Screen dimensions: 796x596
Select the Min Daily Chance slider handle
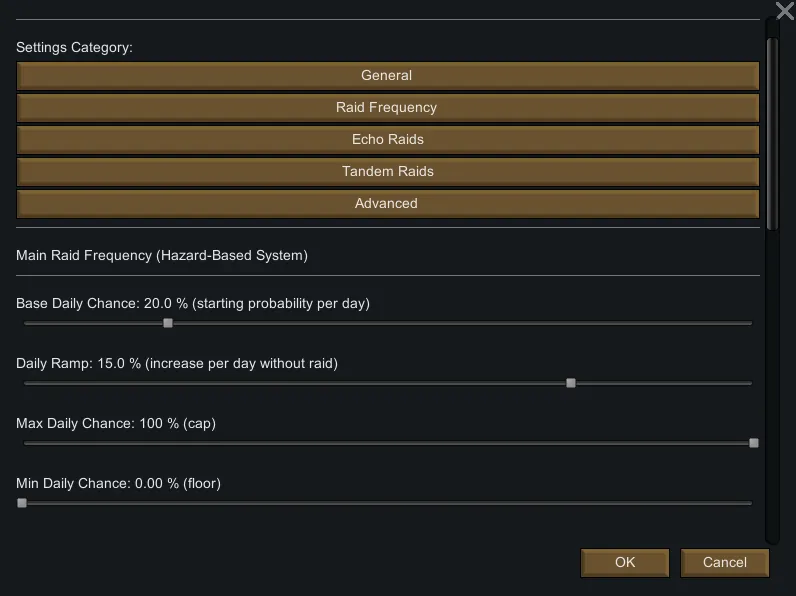[22, 503]
